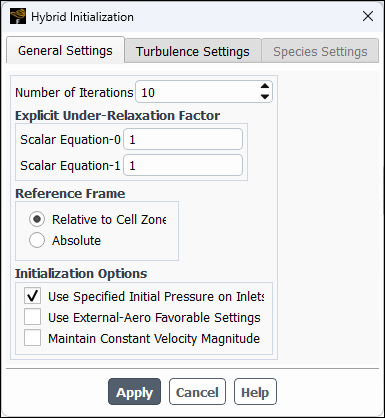Decrease Number of Iterations with down arrow
Viewport: 385px width, 418px height.
265,97
